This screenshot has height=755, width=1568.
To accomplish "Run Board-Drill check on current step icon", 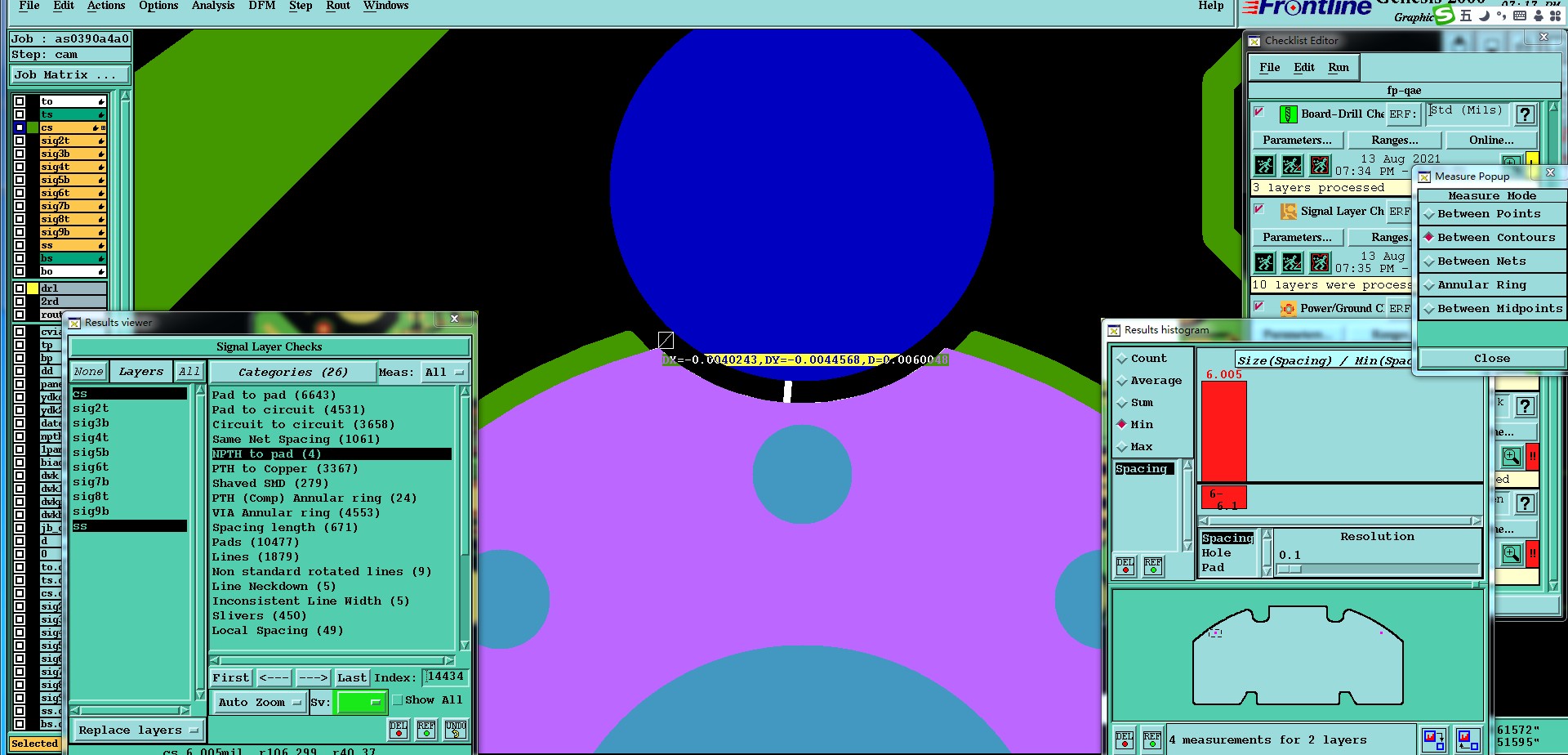I will pyautogui.click(x=1264, y=166).
